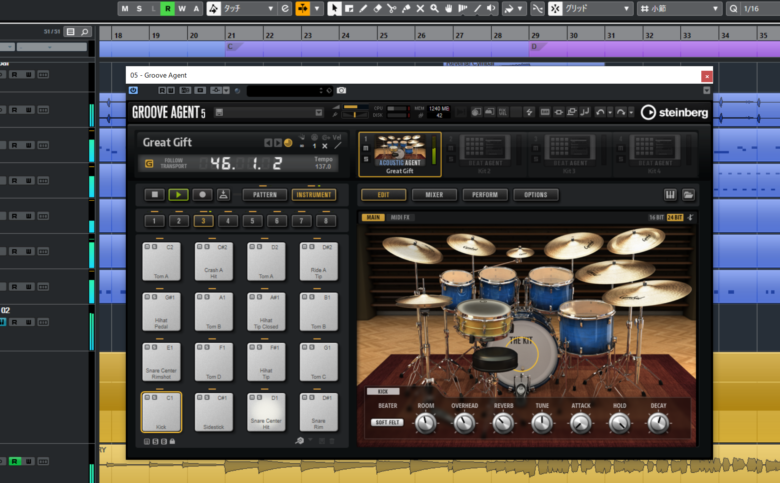
Task: Click the pad play button
Action: pyautogui.click(x=178, y=195)
